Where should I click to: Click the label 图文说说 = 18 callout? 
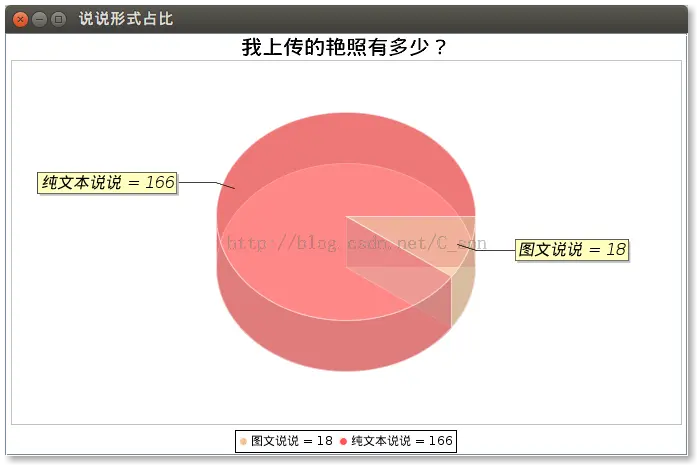(x=572, y=249)
